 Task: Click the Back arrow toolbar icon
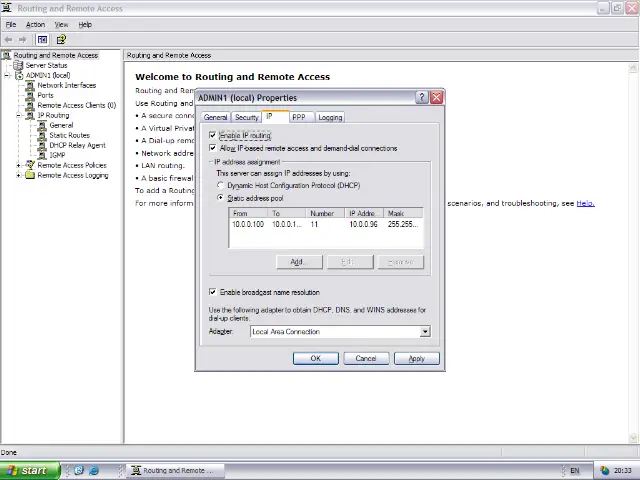point(8,40)
